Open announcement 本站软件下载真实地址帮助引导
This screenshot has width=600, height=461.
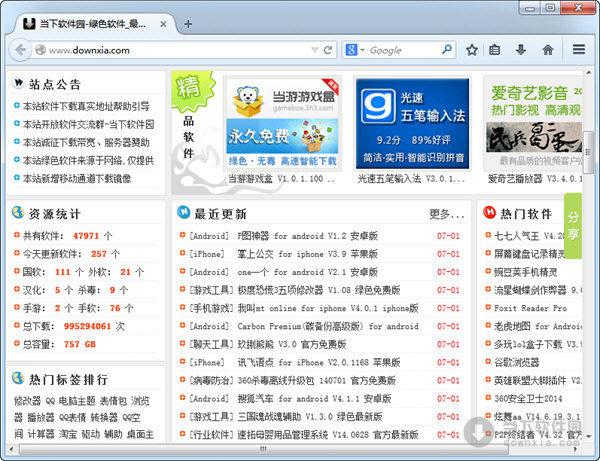pos(86,106)
